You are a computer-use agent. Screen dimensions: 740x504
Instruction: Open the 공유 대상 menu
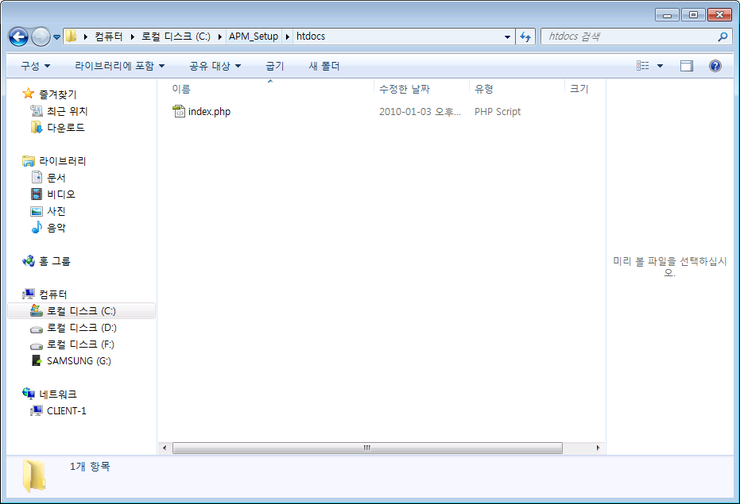(215, 66)
